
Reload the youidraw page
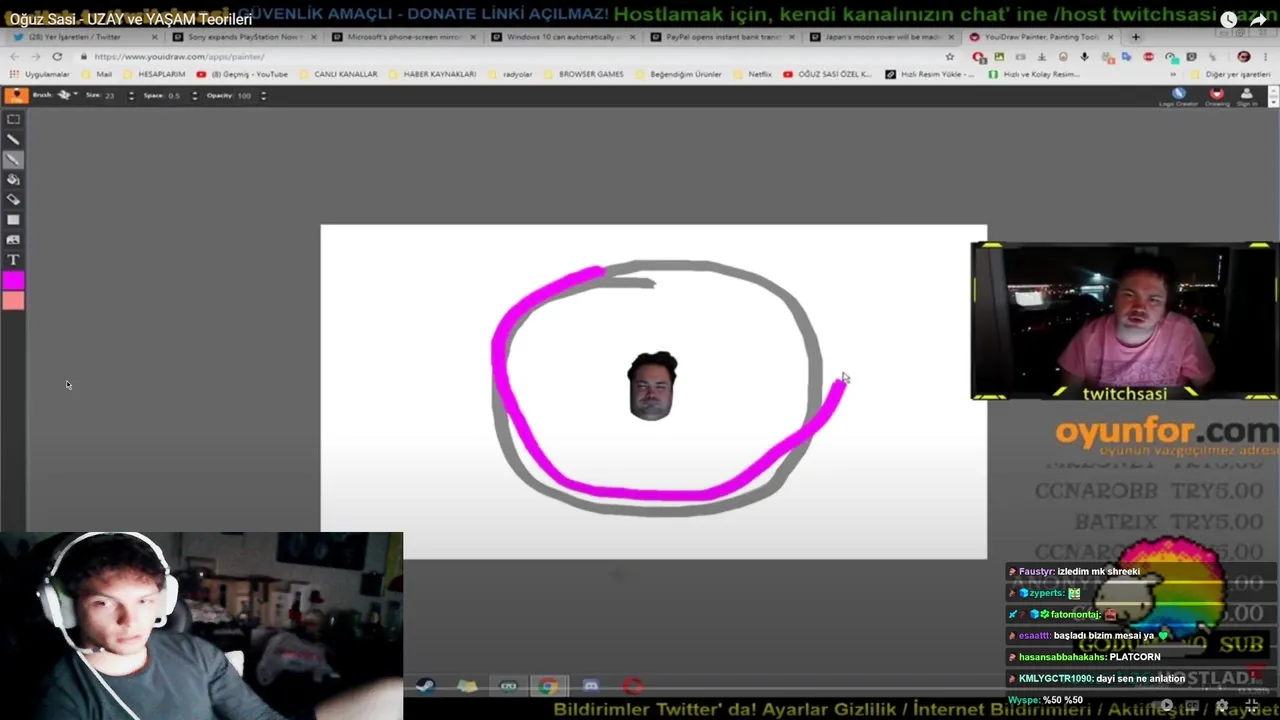click(x=57, y=57)
